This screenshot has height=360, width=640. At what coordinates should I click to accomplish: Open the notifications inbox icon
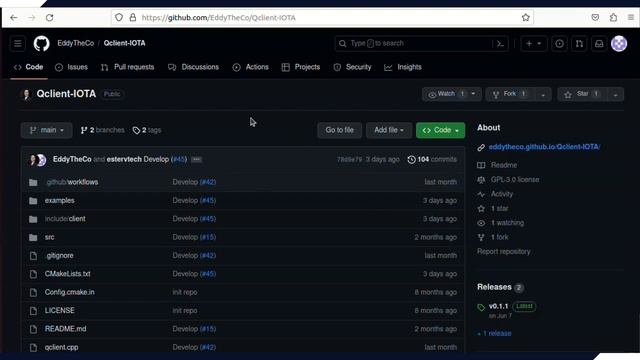coord(599,44)
